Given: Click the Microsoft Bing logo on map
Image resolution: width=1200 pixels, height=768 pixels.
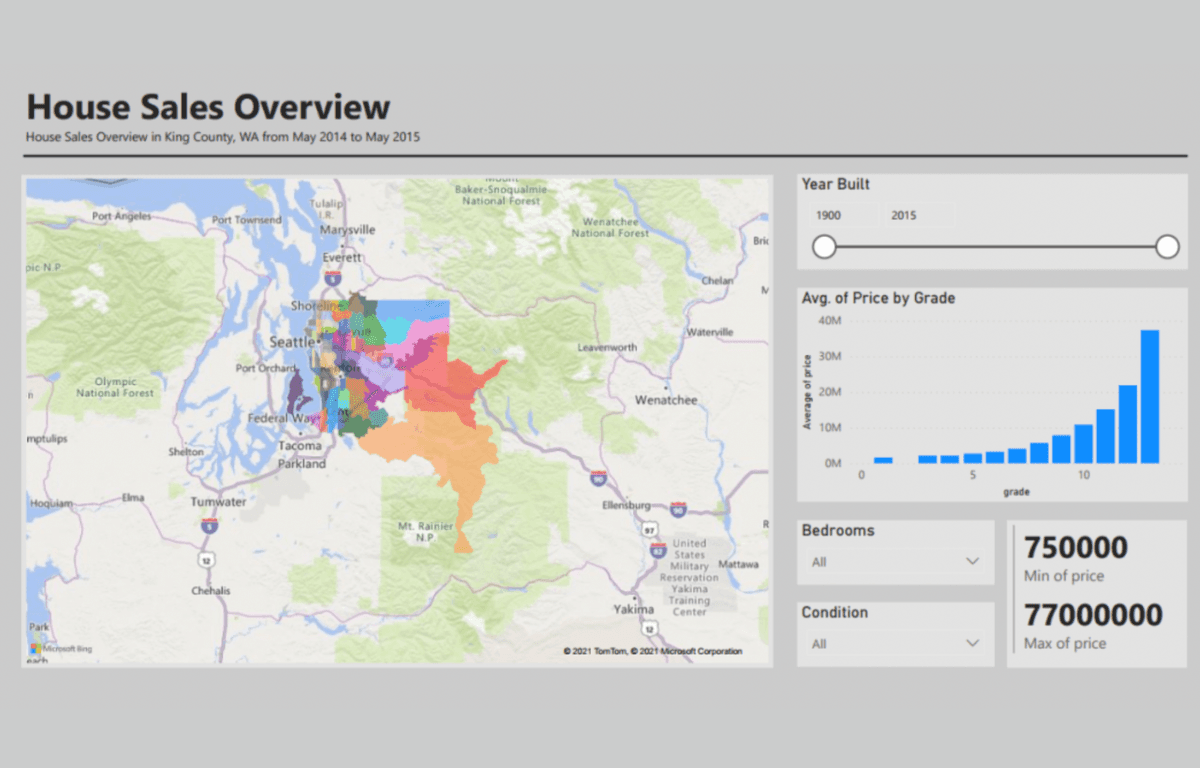Looking at the screenshot, I should 62,649.
